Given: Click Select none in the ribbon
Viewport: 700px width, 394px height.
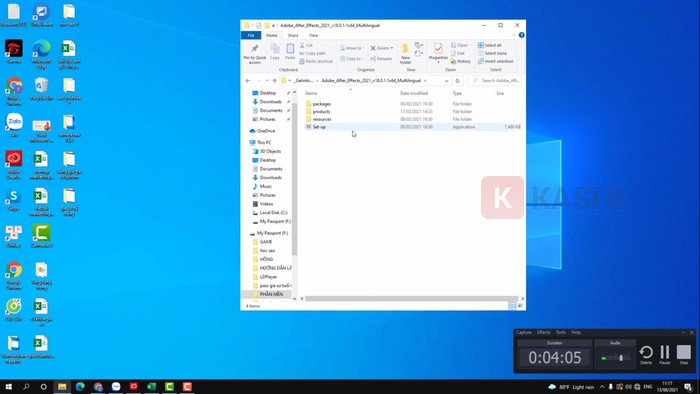Looking at the screenshot, I should click(492, 53).
